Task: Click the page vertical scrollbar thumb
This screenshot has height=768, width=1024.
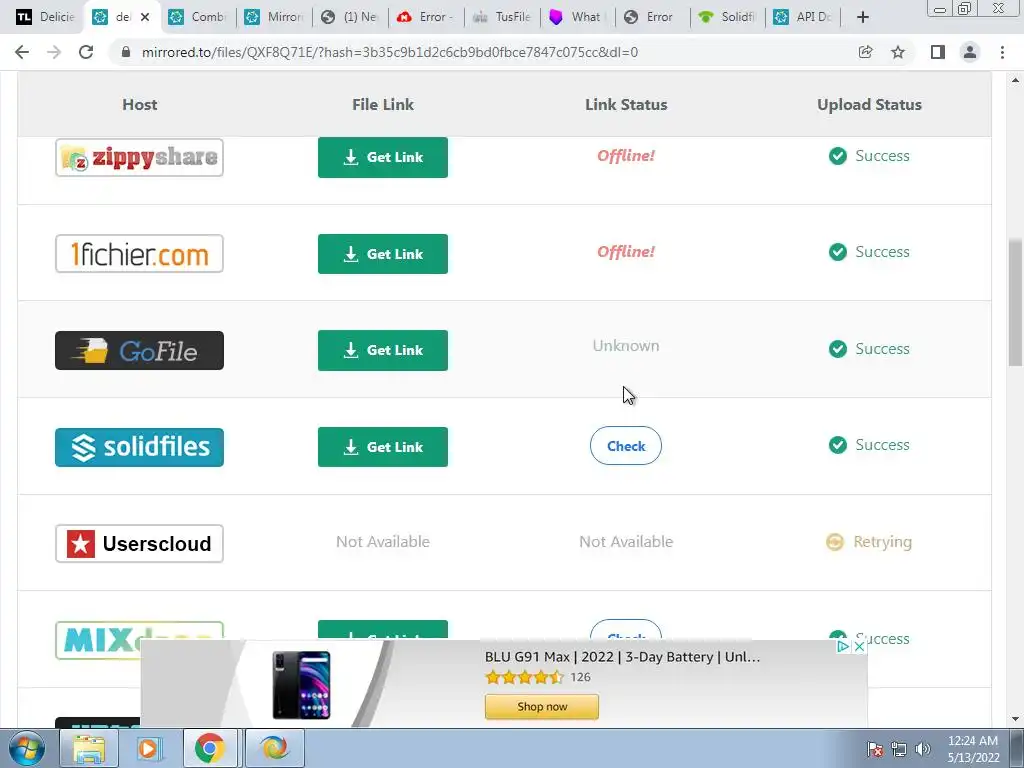Action: coord(1015,302)
